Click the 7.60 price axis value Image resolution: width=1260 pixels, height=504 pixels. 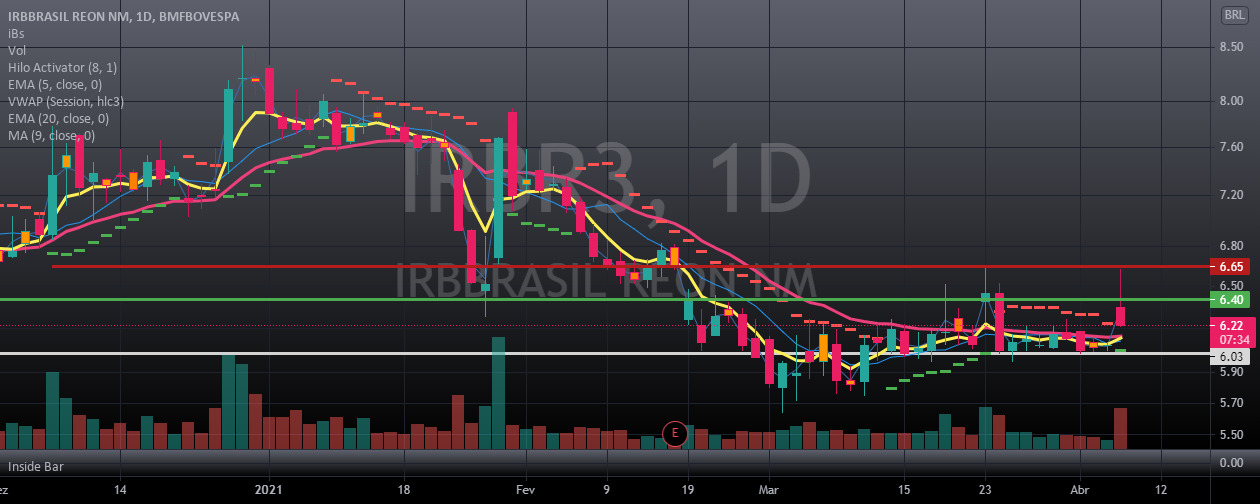point(1231,147)
